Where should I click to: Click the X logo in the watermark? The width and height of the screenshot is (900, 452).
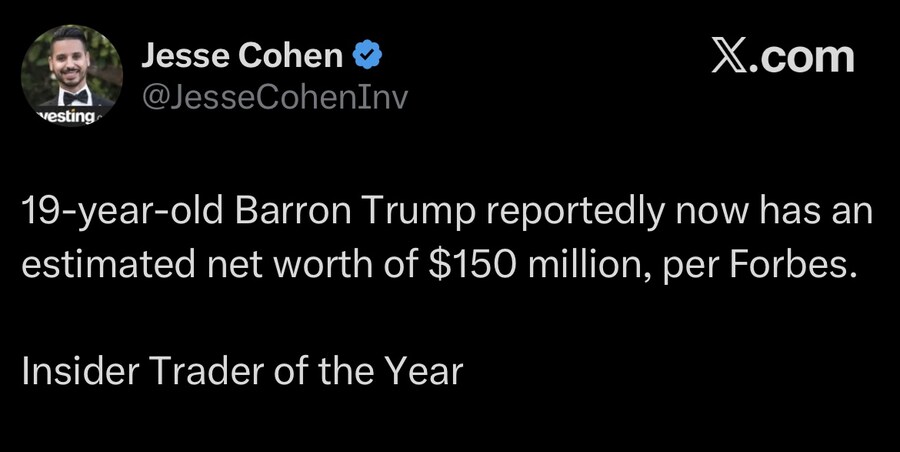733,57
